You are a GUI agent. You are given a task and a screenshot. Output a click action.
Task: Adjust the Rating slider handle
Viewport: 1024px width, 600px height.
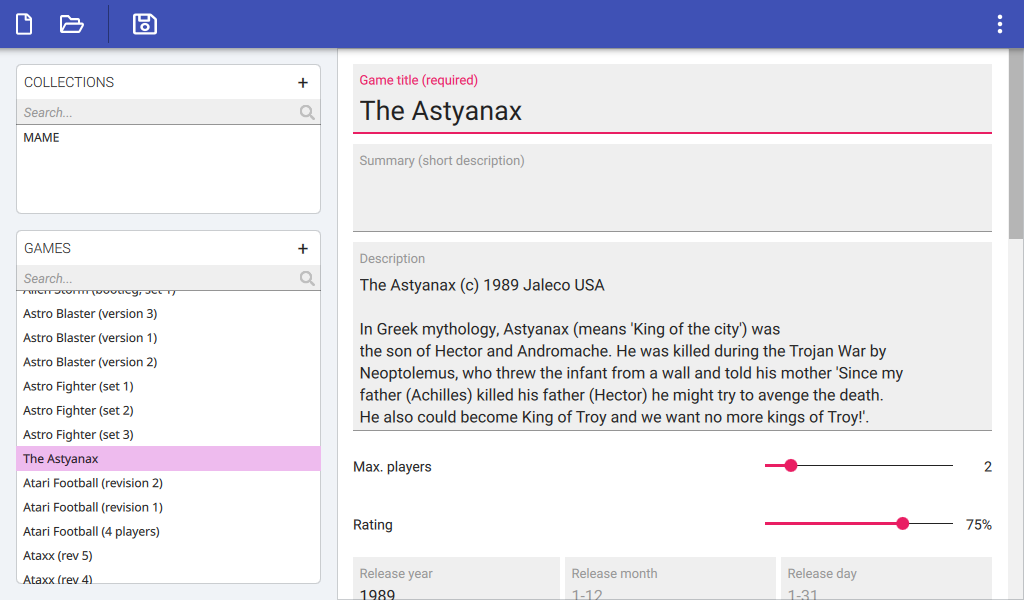903,523
